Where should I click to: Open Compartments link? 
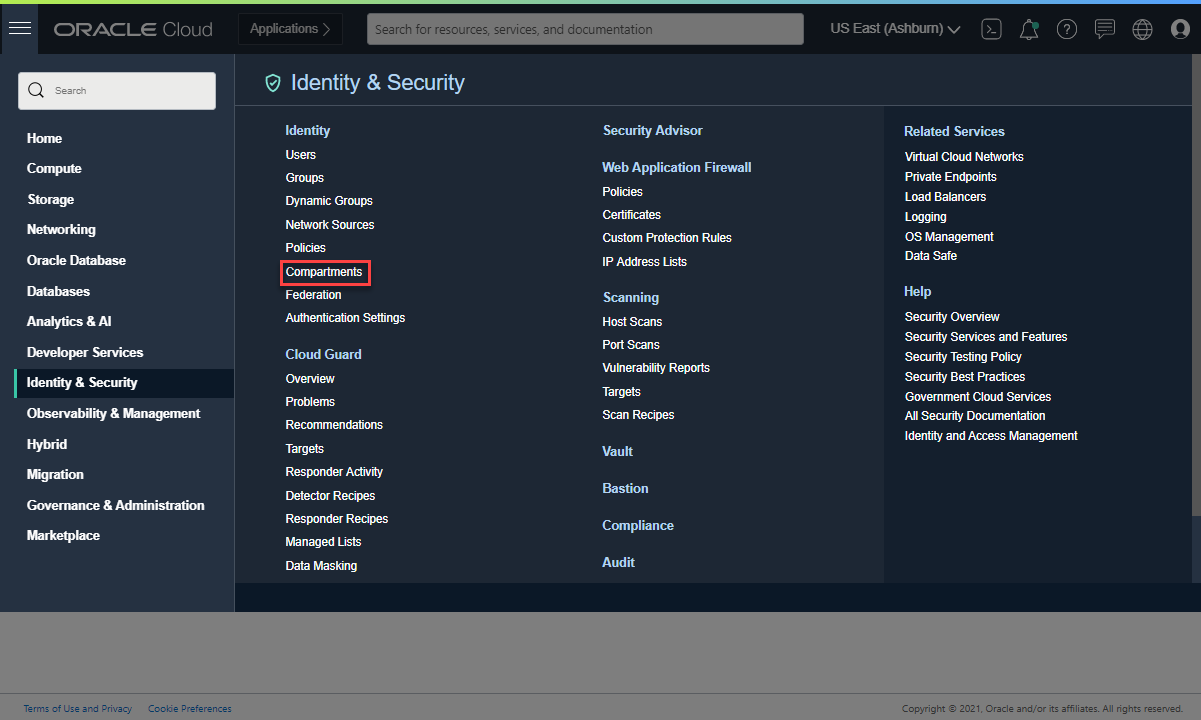click(x=324, y=272)
